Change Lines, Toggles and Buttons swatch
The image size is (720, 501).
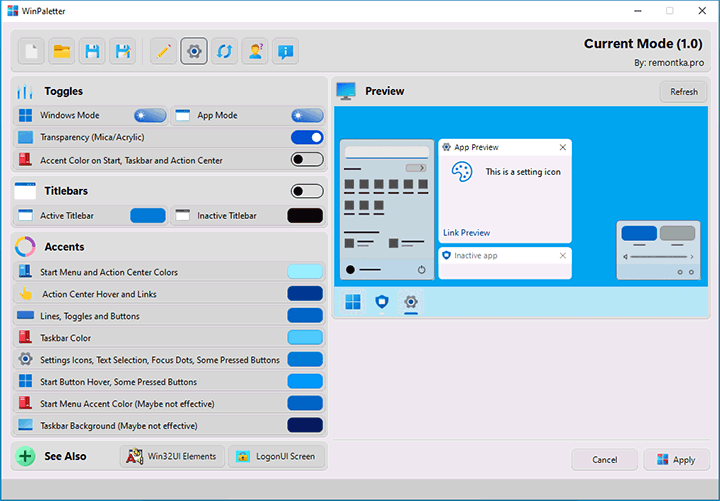coord(305,316)
